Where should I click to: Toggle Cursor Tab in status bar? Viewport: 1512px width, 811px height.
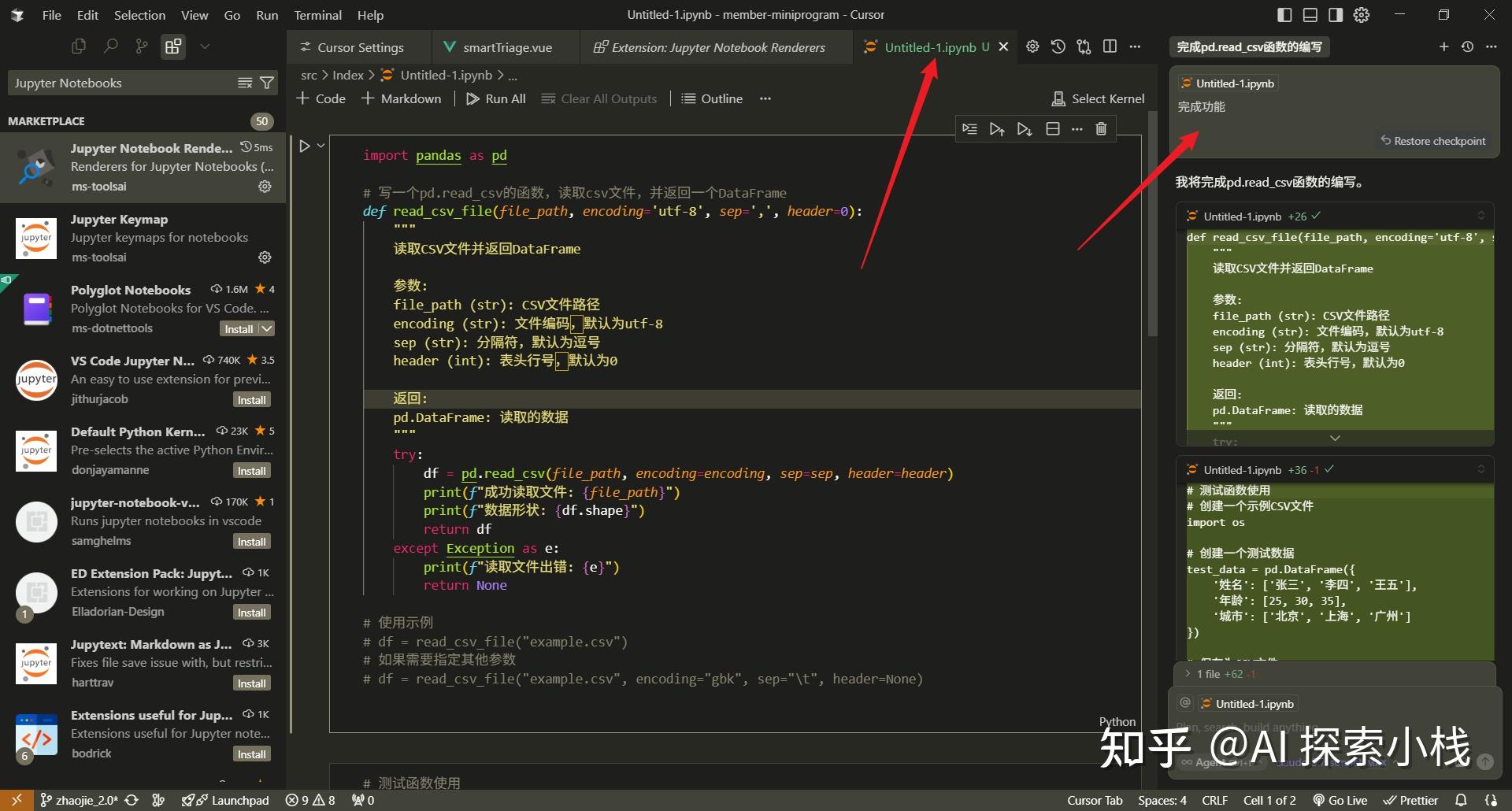(x=1095, y=800)
